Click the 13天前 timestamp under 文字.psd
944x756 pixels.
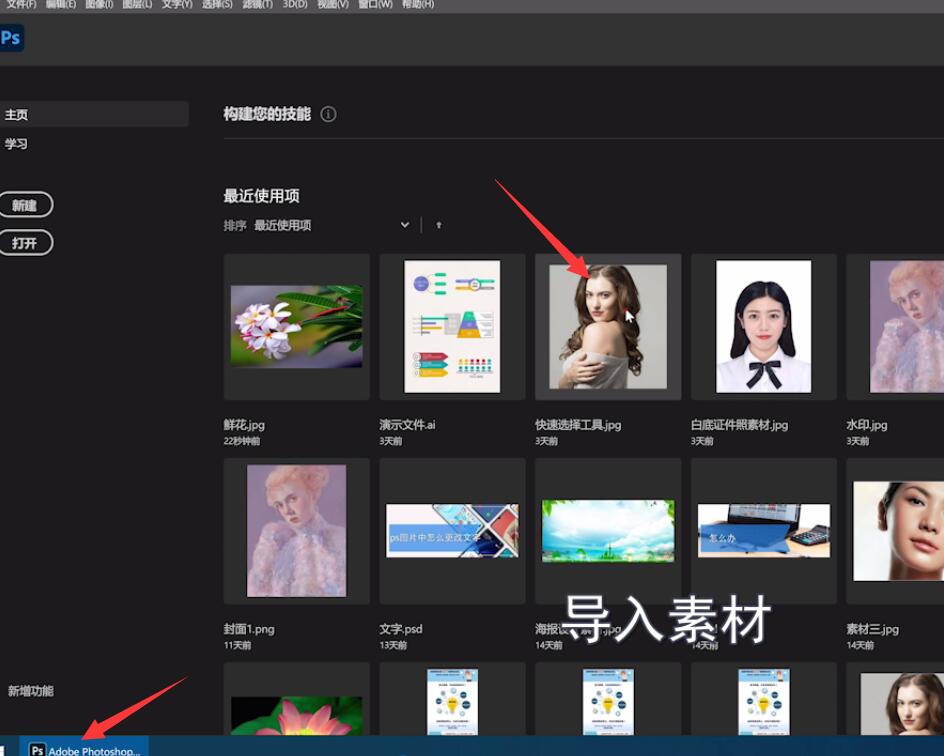tap(393, 645)
